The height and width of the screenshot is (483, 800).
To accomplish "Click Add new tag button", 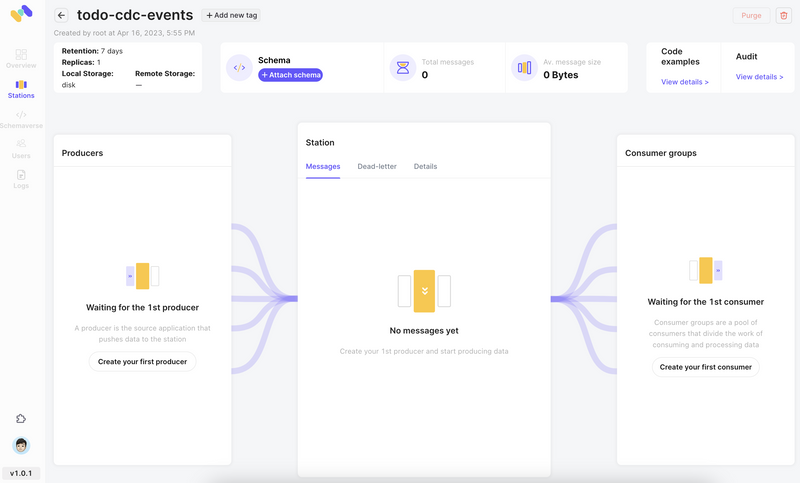I will (231, 16).
